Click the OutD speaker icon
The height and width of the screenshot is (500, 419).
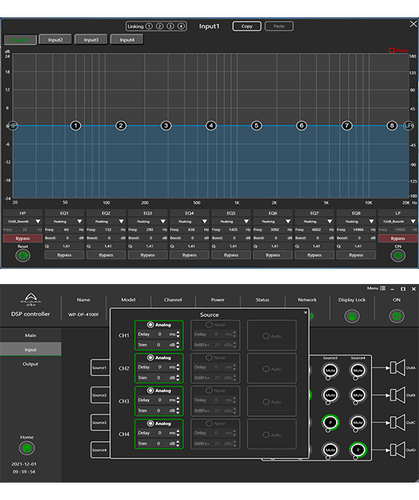(x=397, y=450)
